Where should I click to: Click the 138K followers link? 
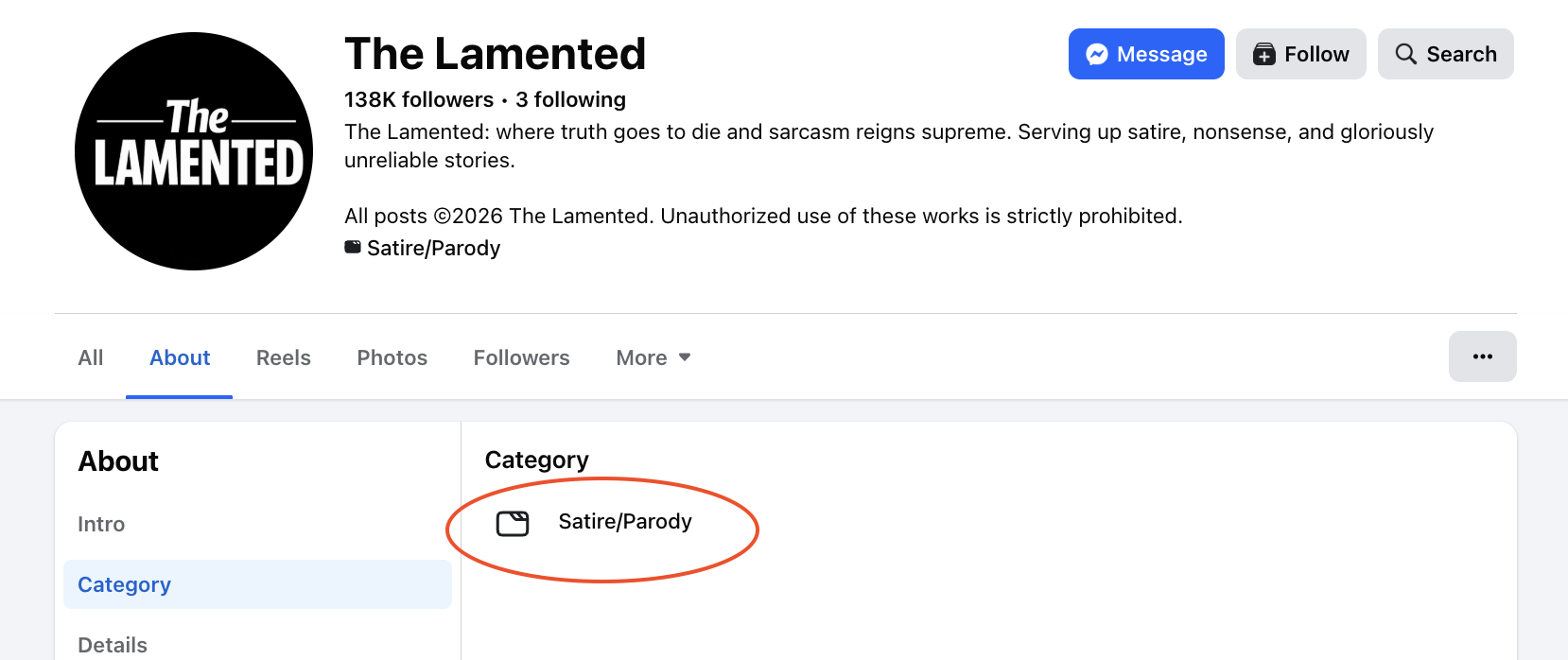(419, 99)
